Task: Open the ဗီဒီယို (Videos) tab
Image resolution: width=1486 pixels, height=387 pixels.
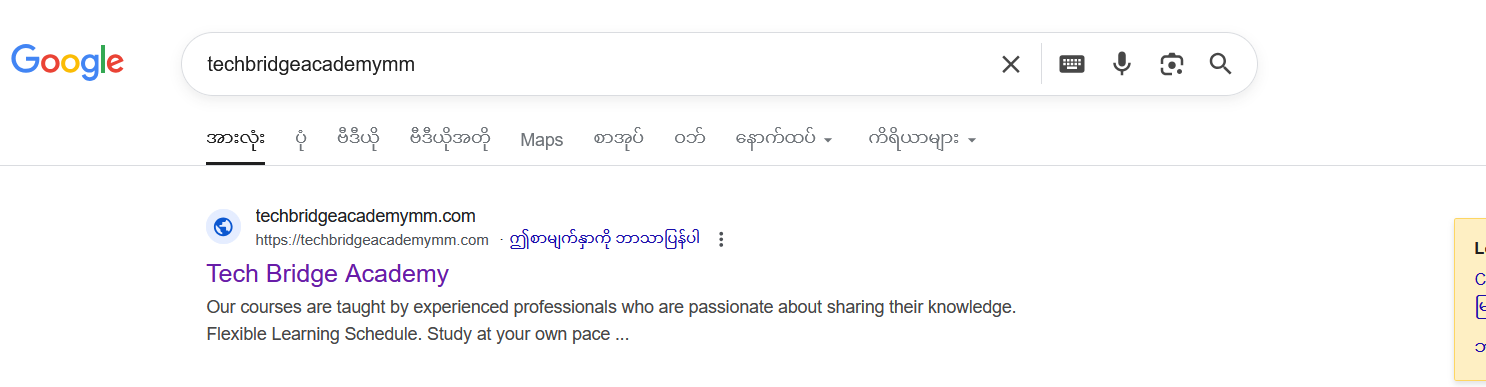Action: tap(359, 139)
